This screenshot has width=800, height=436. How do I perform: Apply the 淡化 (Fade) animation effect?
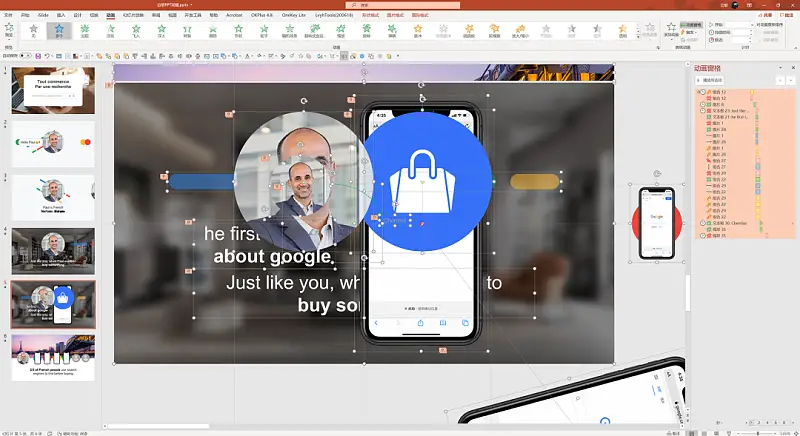[110, 31]
